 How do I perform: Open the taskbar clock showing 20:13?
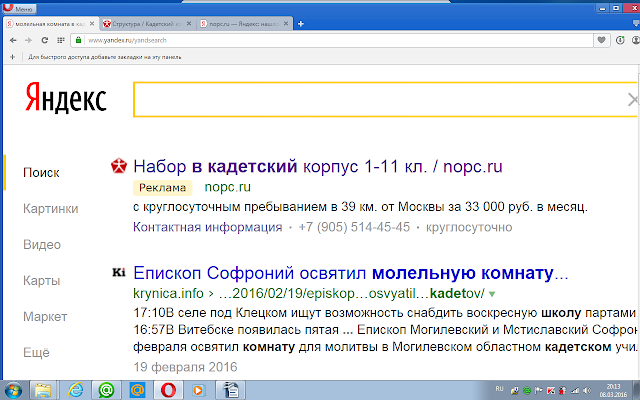(x=613, y=391)
